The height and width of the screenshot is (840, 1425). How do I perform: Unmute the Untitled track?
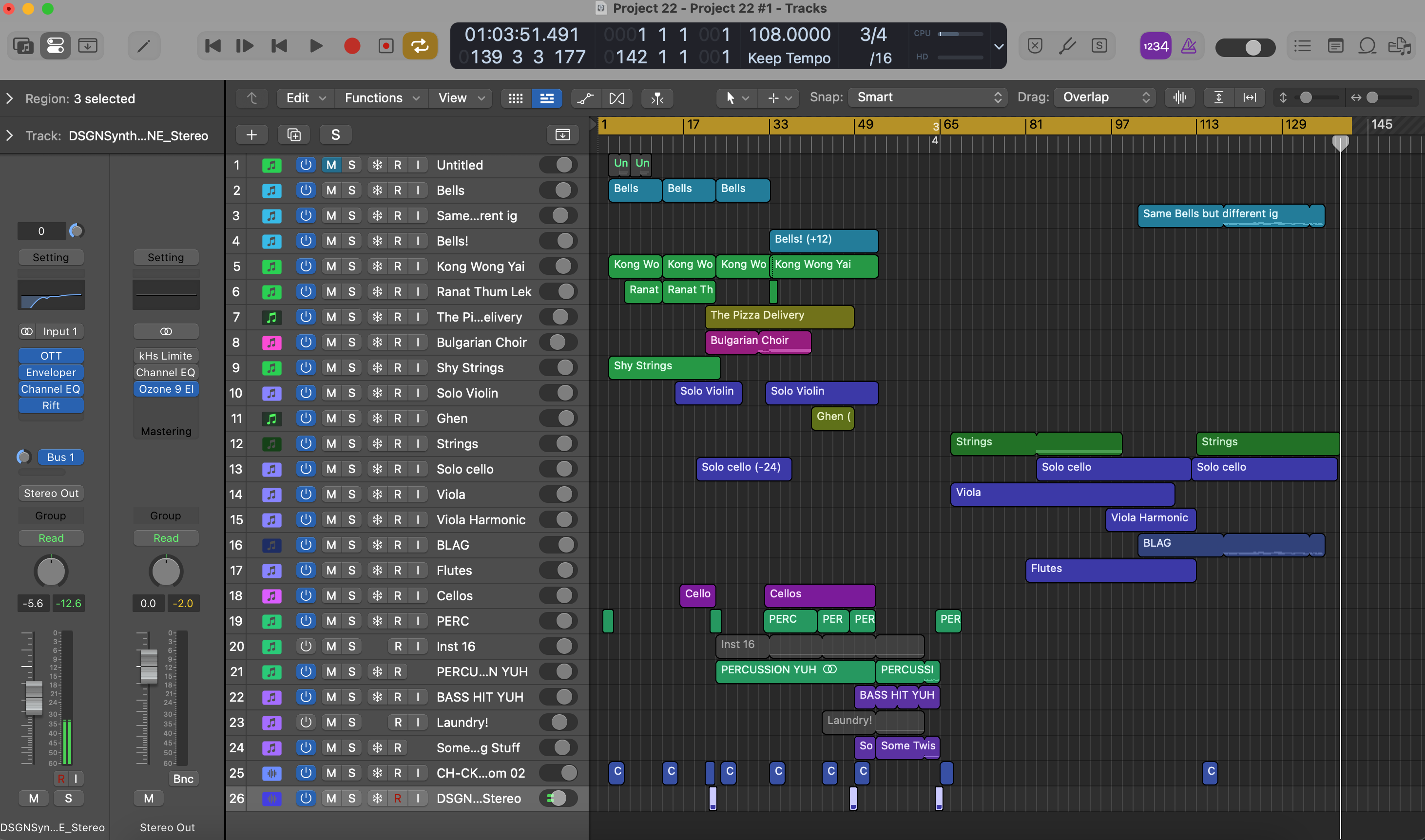point(331,165)
